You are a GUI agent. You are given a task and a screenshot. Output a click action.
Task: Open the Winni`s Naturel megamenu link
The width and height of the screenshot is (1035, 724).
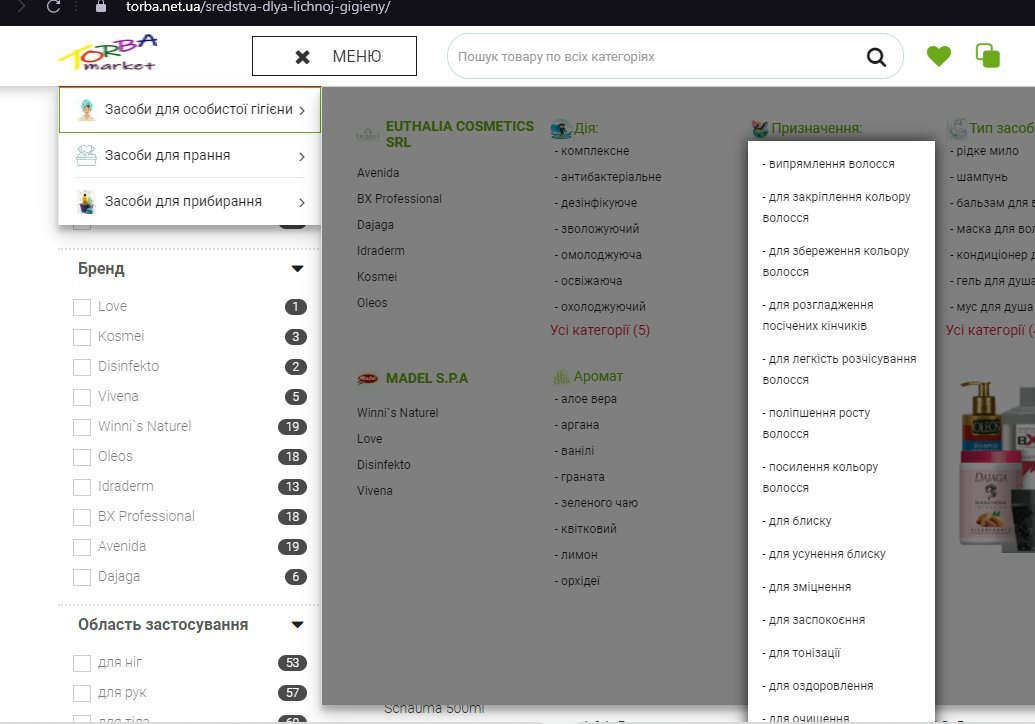click(397, 412)
